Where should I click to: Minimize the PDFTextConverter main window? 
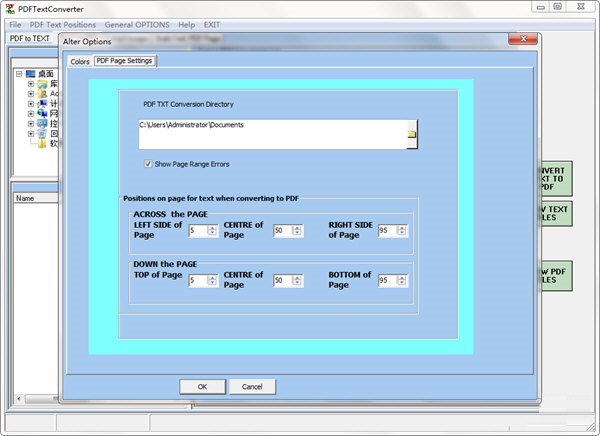541,7
